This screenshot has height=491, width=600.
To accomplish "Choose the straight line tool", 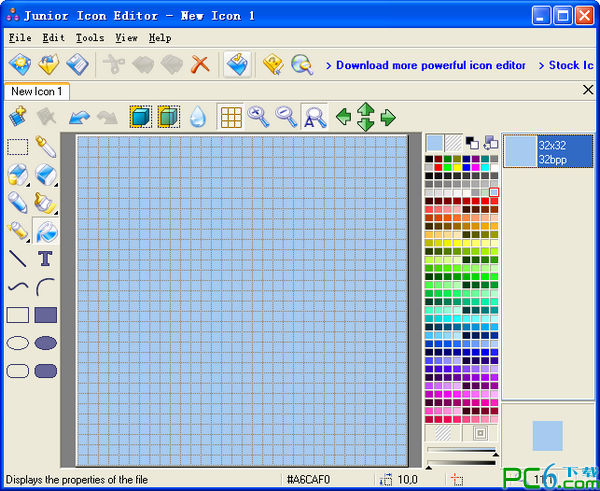I will click(x=18, y=259).
